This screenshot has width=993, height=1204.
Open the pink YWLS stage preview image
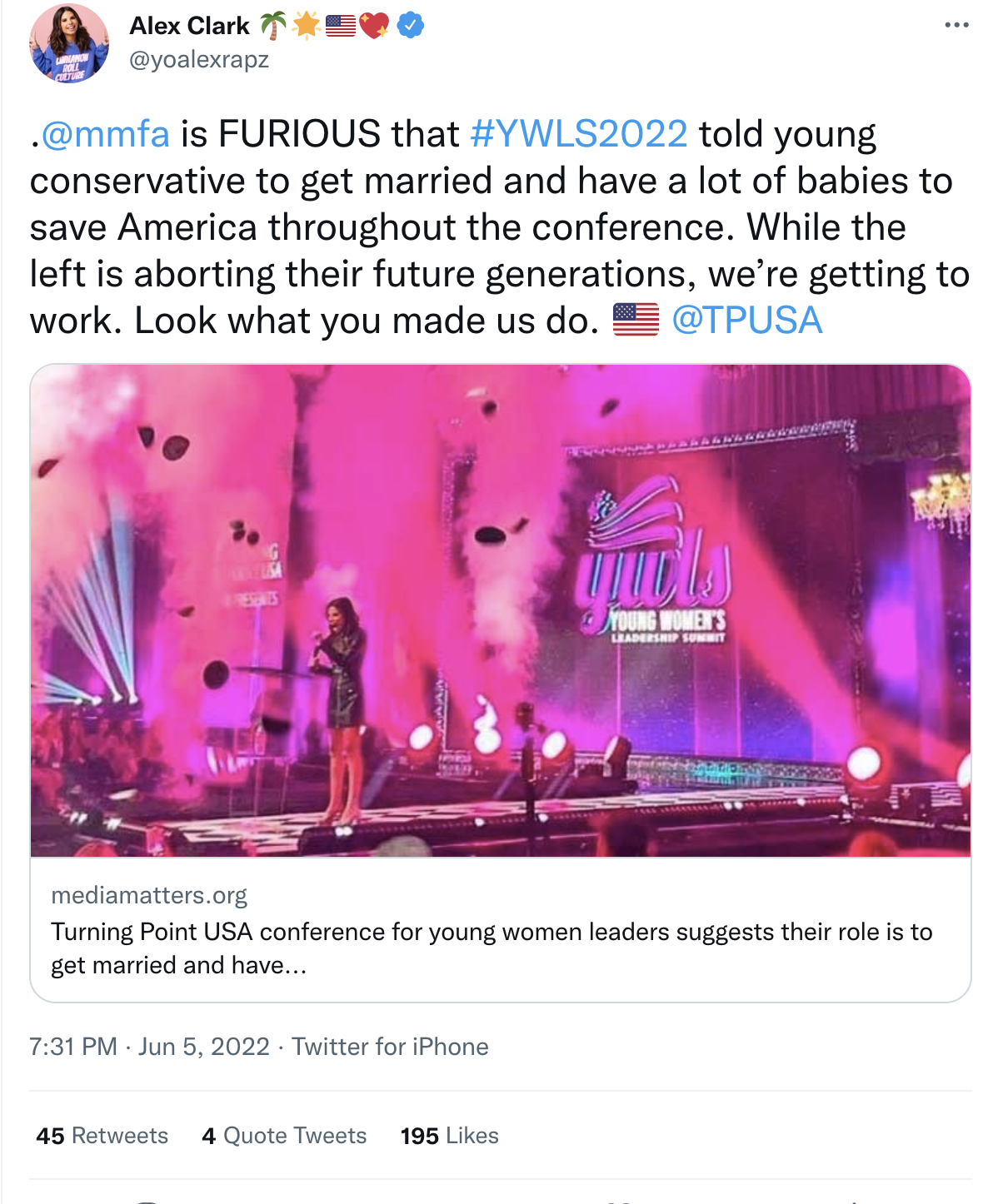tap(501, 610)
